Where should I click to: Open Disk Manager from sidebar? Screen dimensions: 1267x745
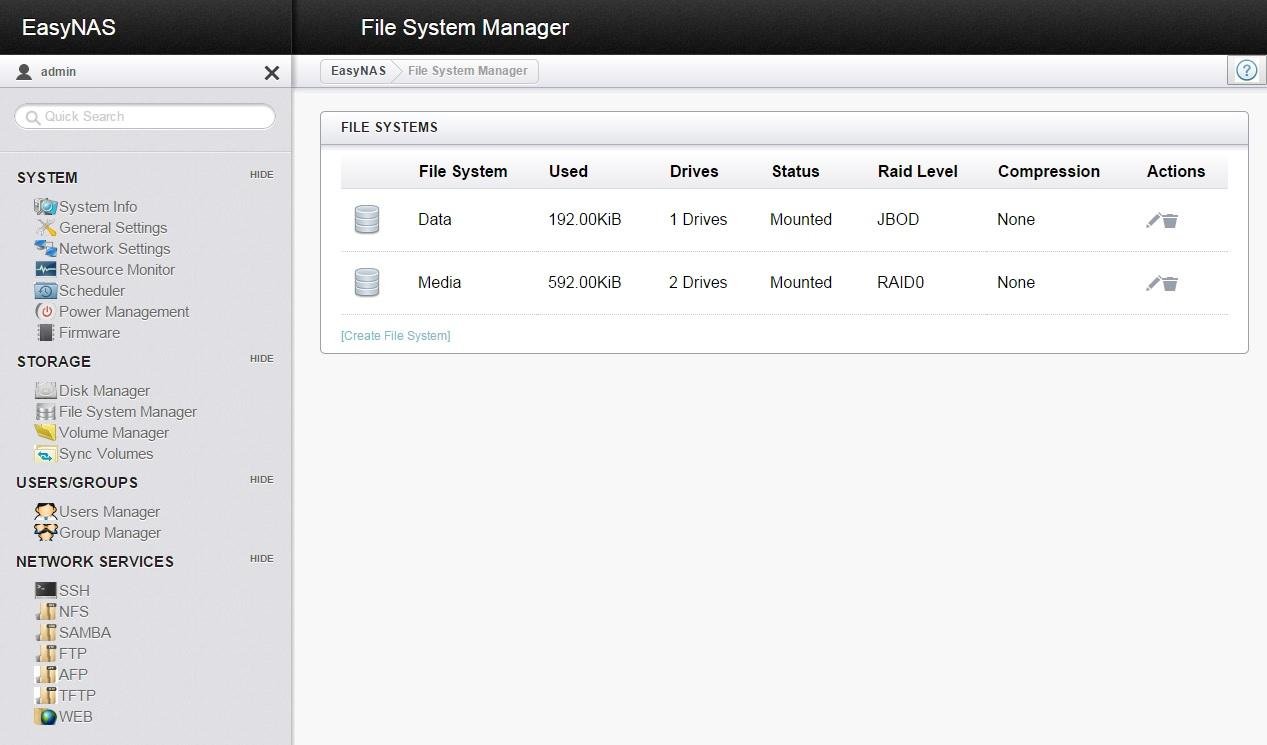[x=104, y=390]
